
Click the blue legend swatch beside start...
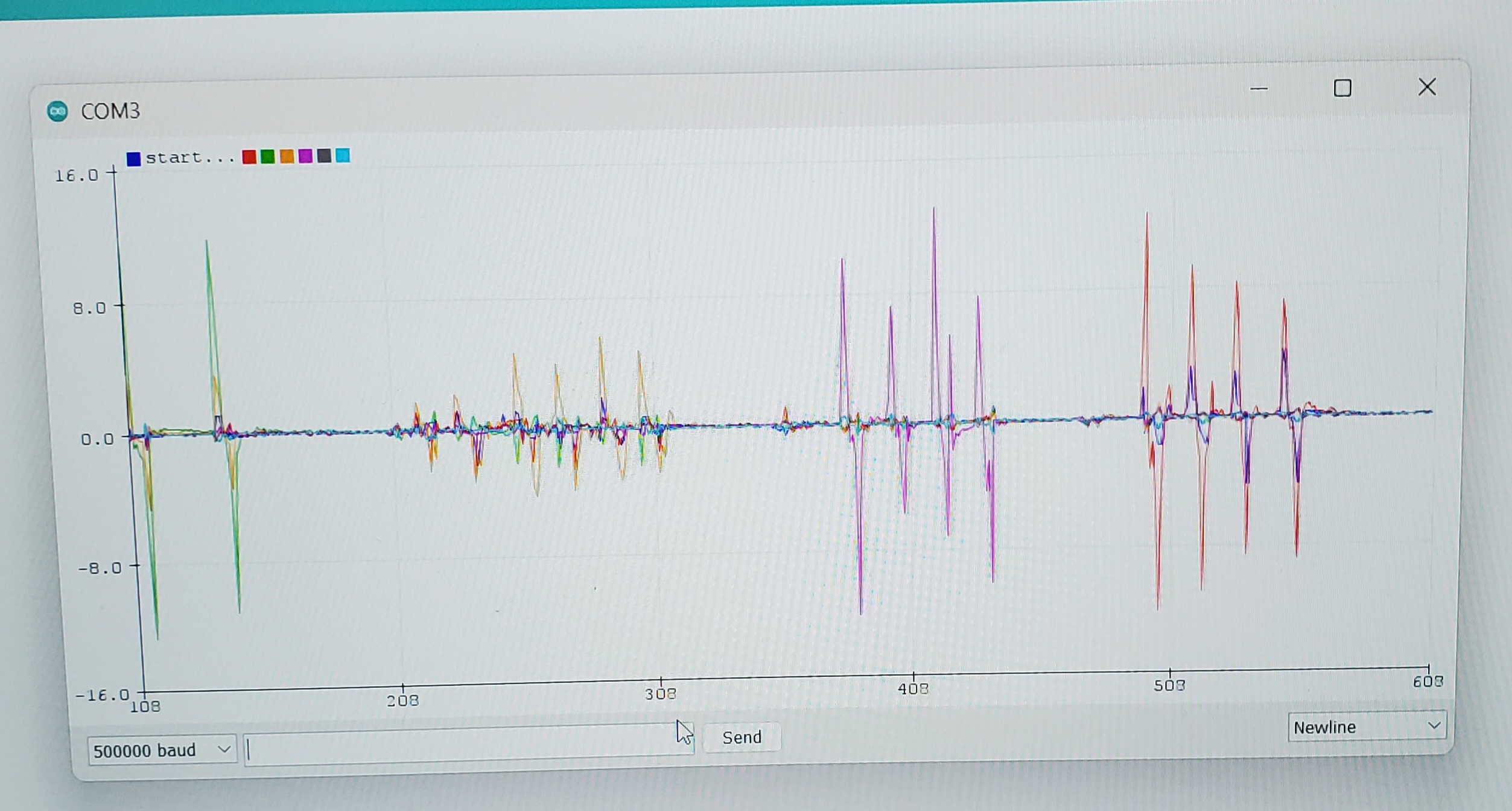tap(133, 159)
